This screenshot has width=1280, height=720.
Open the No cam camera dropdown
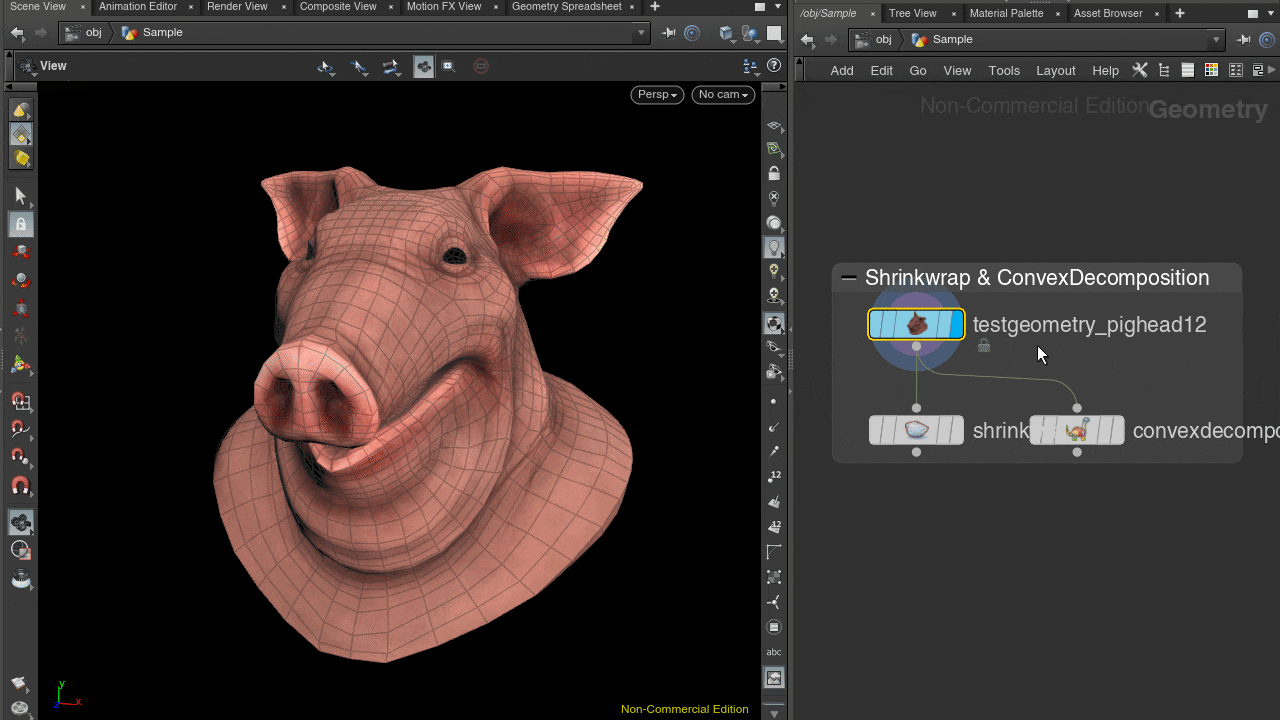(723, 95)
